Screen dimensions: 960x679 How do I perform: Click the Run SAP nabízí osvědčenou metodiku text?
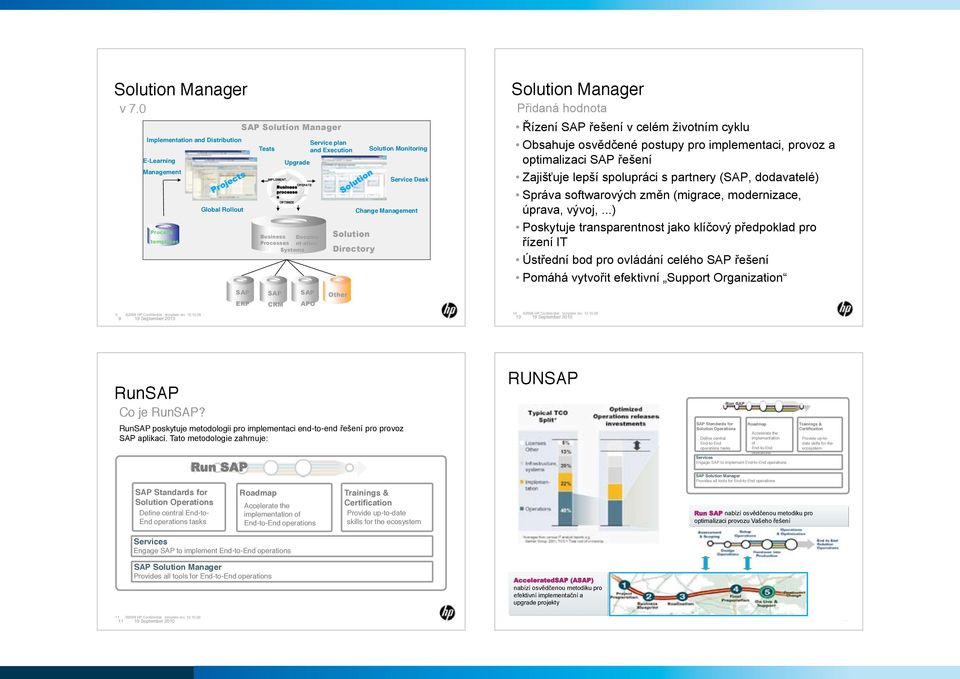coord(754,517)
